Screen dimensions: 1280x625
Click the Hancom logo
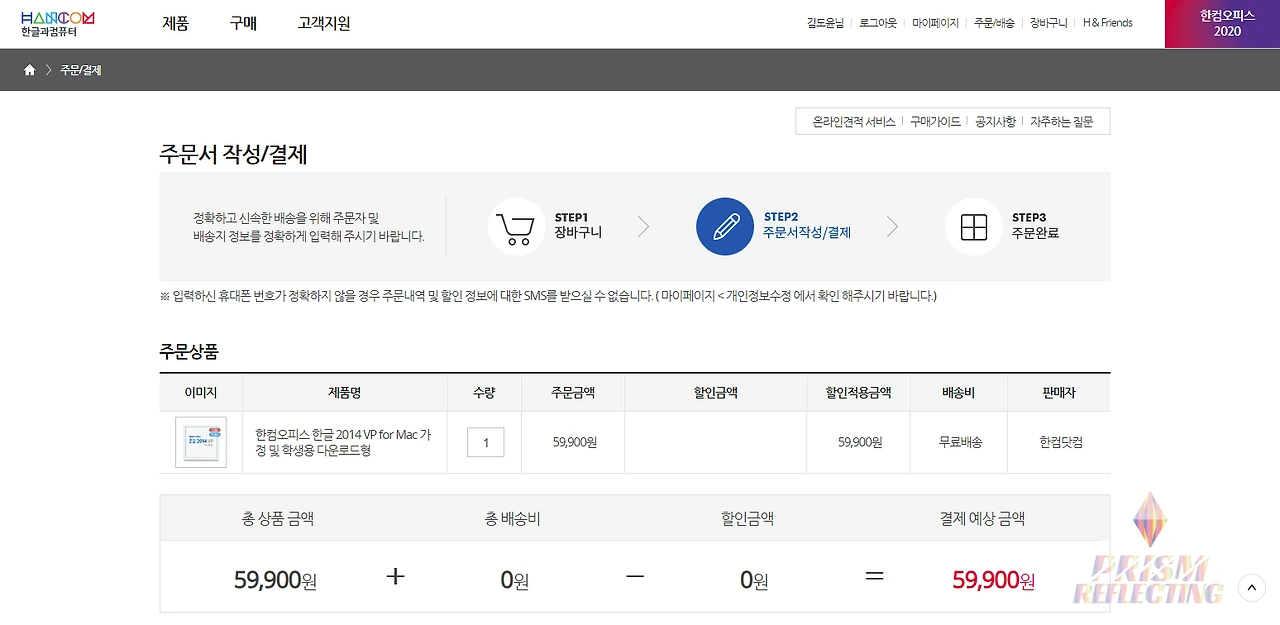57,24
